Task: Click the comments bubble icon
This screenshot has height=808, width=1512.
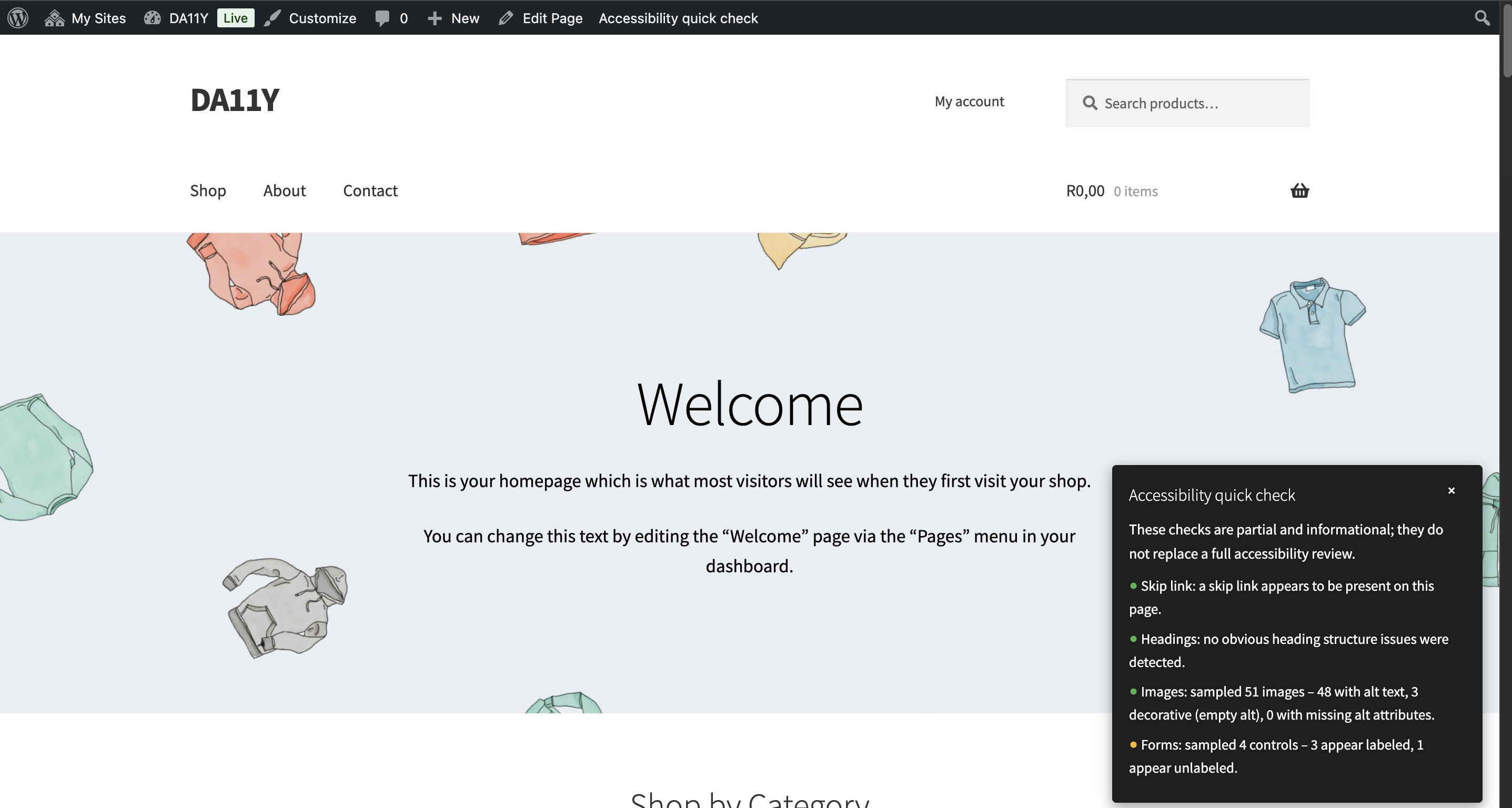Action: 382,18
